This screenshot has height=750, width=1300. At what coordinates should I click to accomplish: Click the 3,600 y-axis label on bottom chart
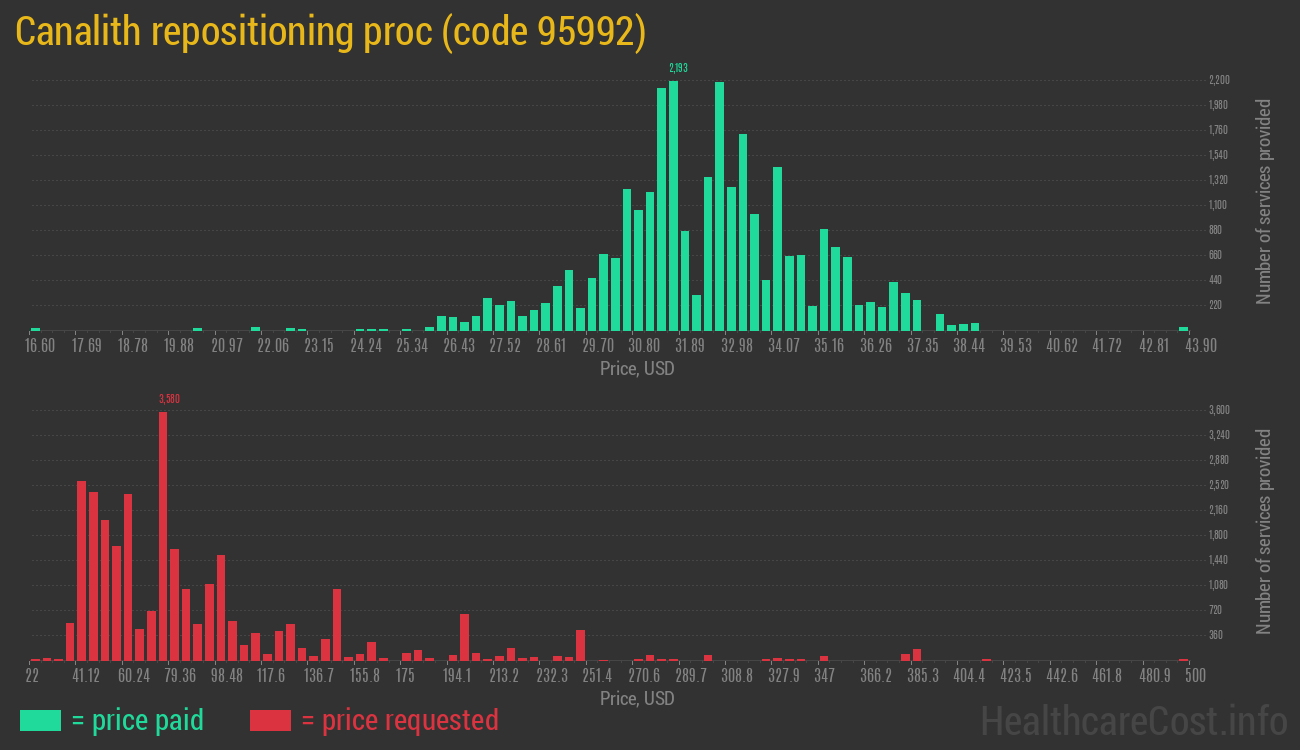(1218, 410)
